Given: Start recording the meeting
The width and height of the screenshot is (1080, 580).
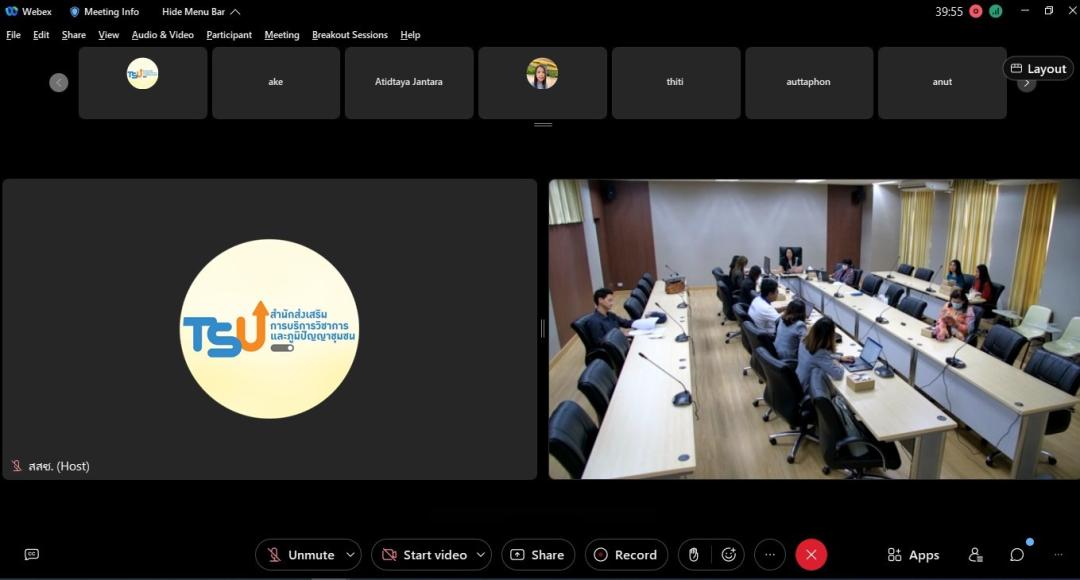Looking at the screenshot, I should [626, 555].
